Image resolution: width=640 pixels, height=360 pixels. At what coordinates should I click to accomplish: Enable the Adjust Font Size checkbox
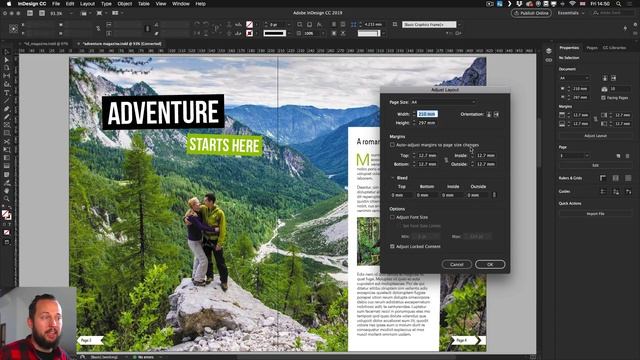pyautogui.click(x=392, y=218)
